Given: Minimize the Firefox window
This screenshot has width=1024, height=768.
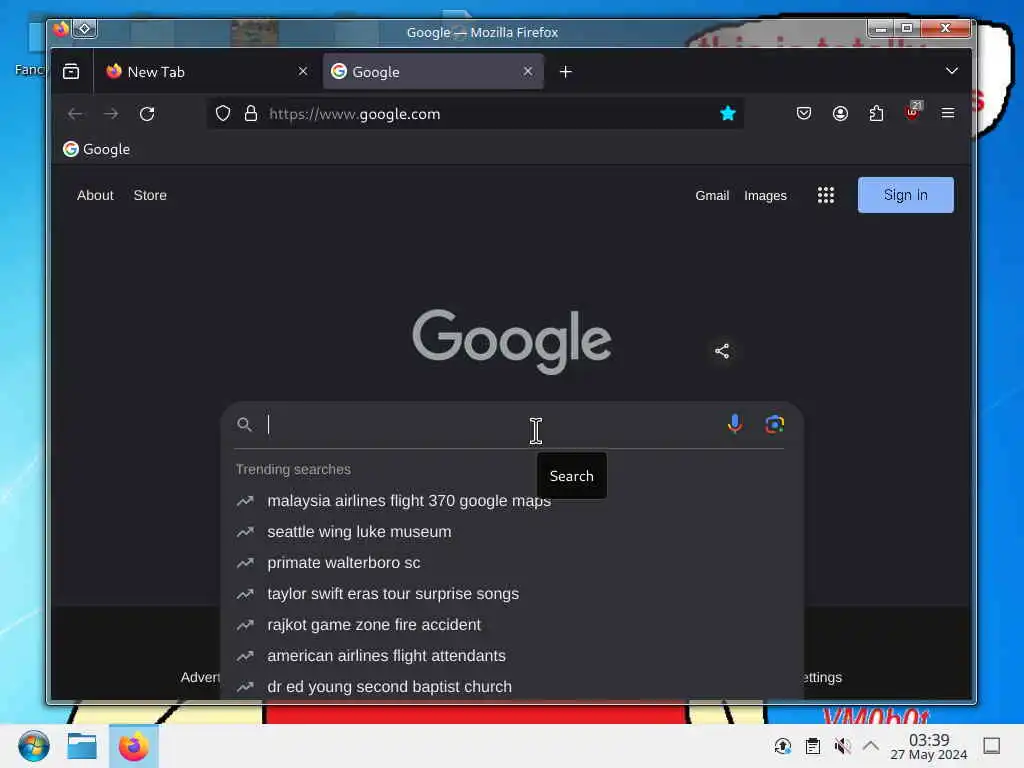Looking at the screenshot, I should [x=881, y=28].
